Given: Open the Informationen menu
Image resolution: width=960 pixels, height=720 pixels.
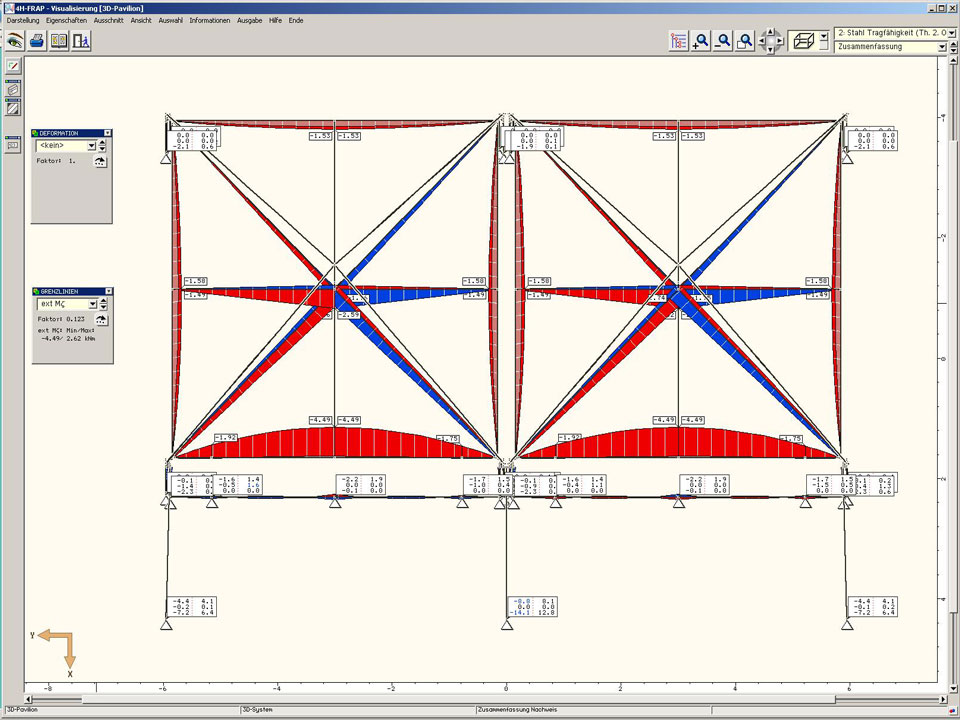Looking at the screenshot, I should 209,20.
